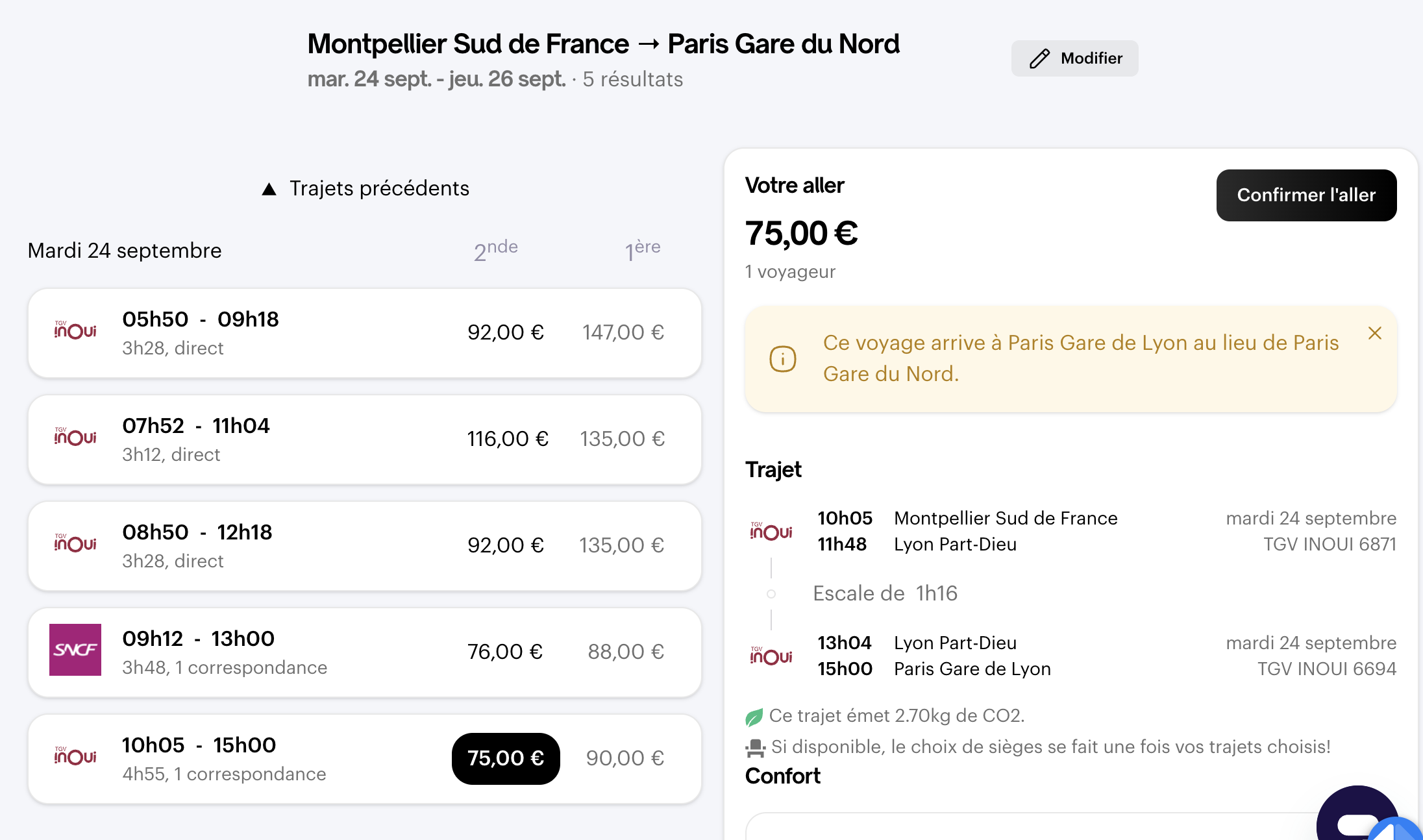Click the pencil icon on Modifier
The width and height of the screenshot is (1423, 840).
coord(1039,58)
